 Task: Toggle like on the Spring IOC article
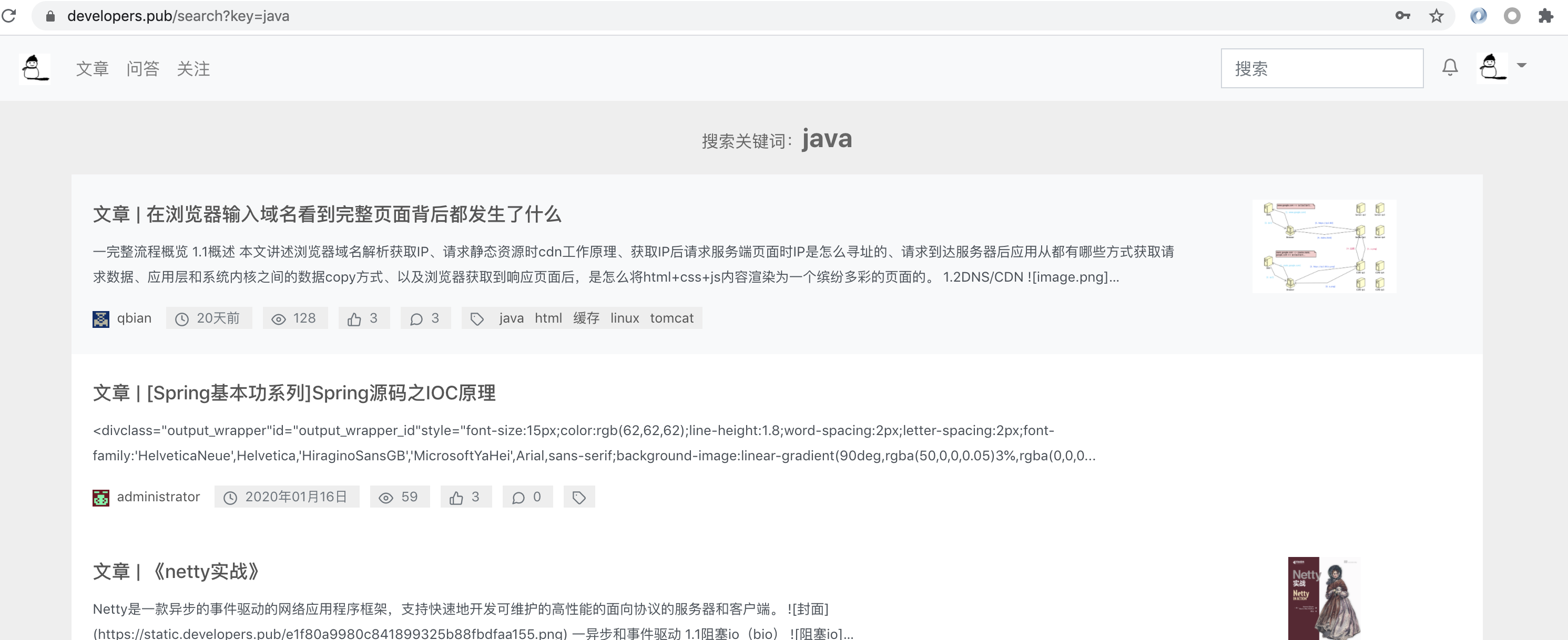[457, 497]
